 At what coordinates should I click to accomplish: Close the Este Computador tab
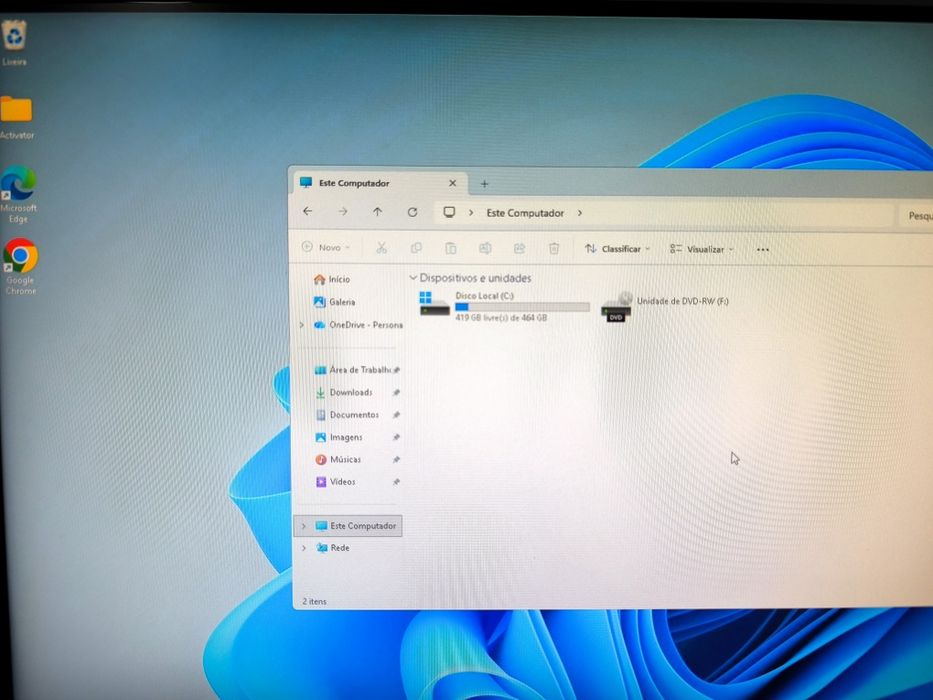click(452, 183)
